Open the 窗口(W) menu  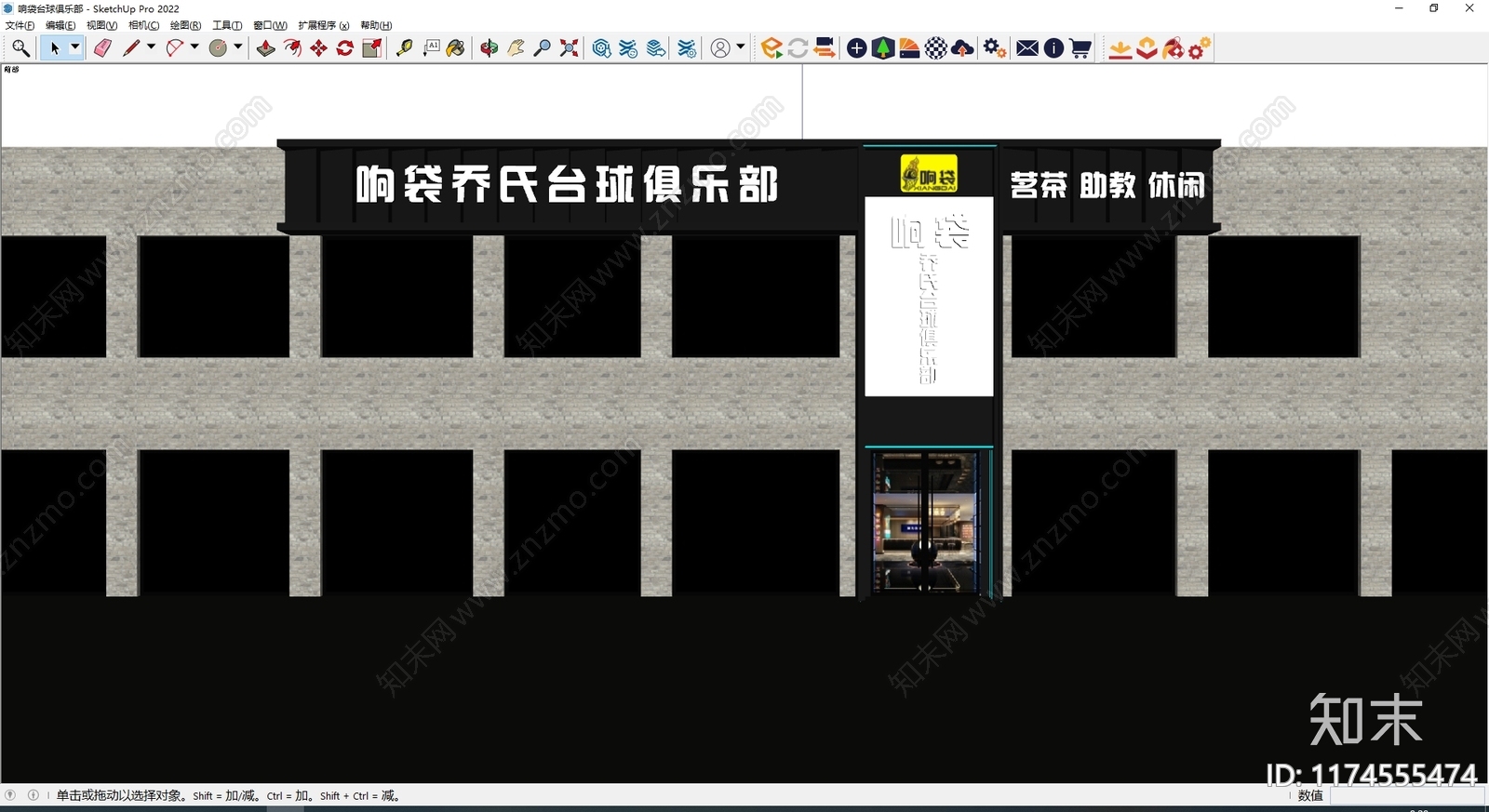tap(270, 25)
